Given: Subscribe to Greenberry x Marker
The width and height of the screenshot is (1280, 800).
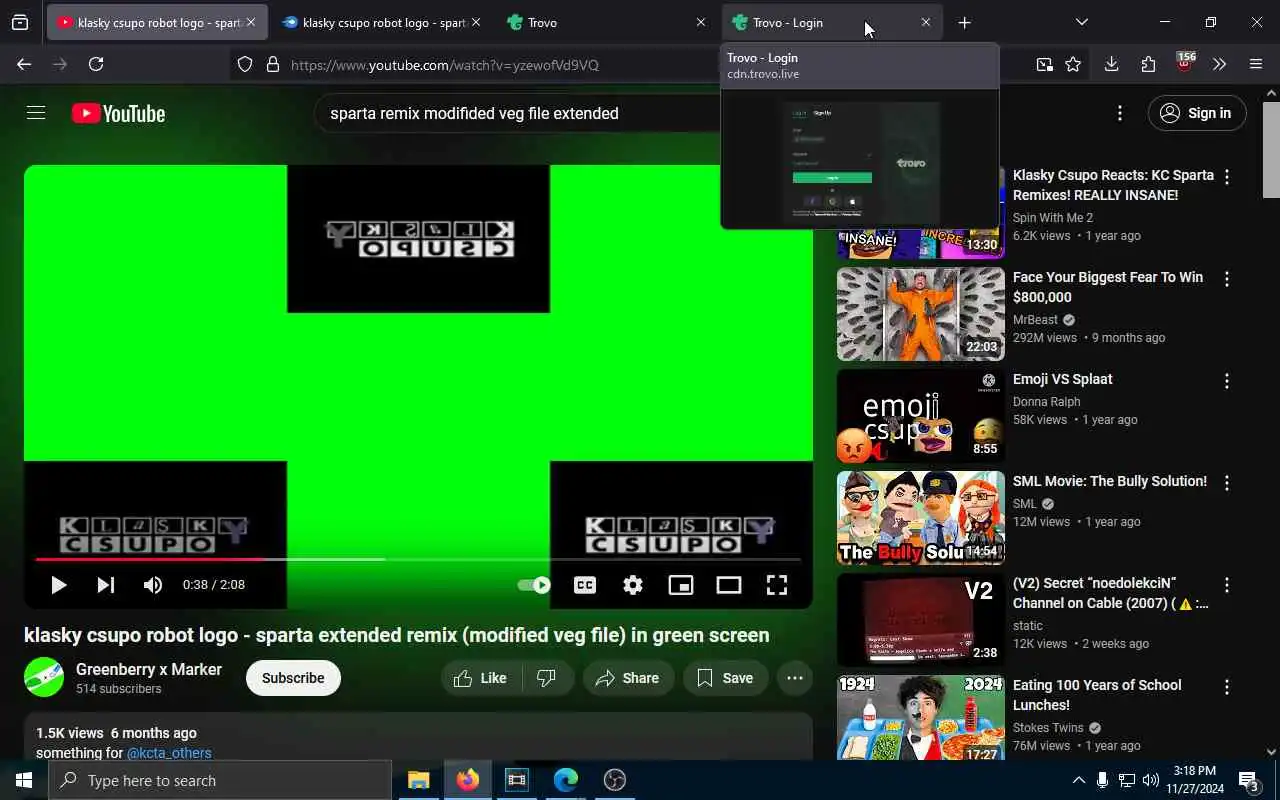Looking at the screenshot, I should (x=293, y=678).
